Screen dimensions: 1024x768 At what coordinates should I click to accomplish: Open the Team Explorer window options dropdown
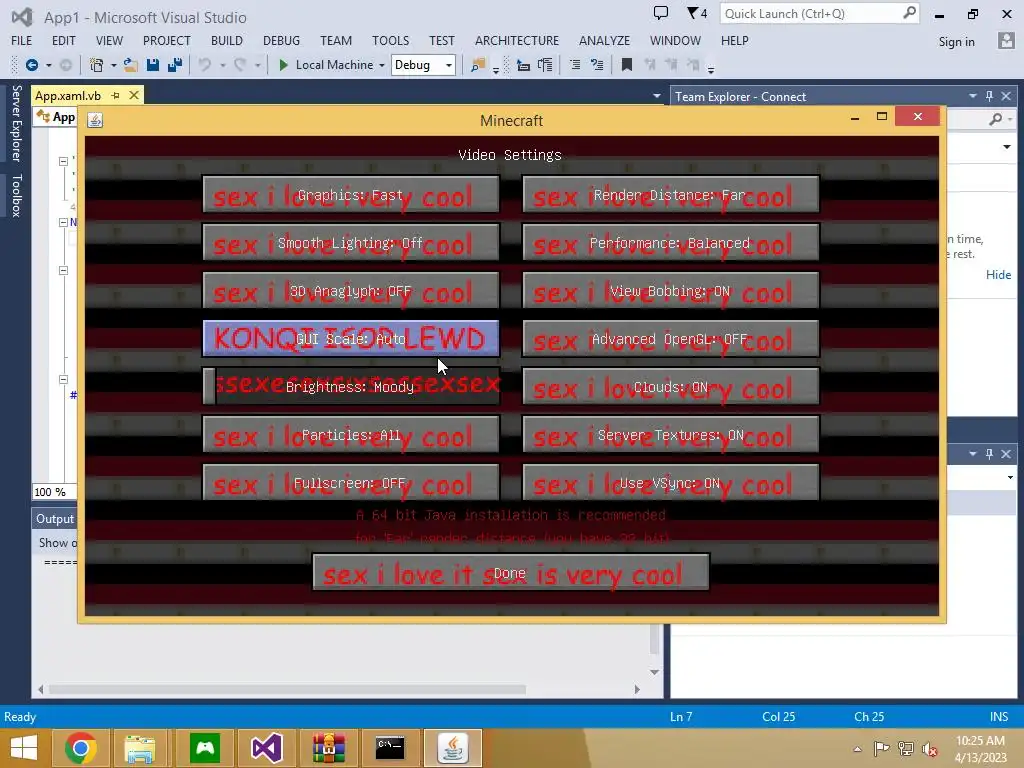[972, 96]
